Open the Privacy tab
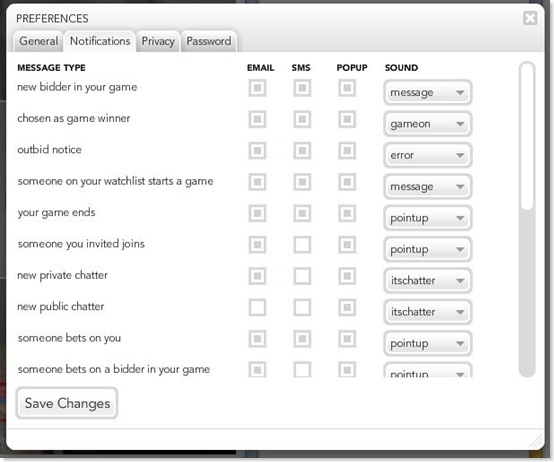 158,41
